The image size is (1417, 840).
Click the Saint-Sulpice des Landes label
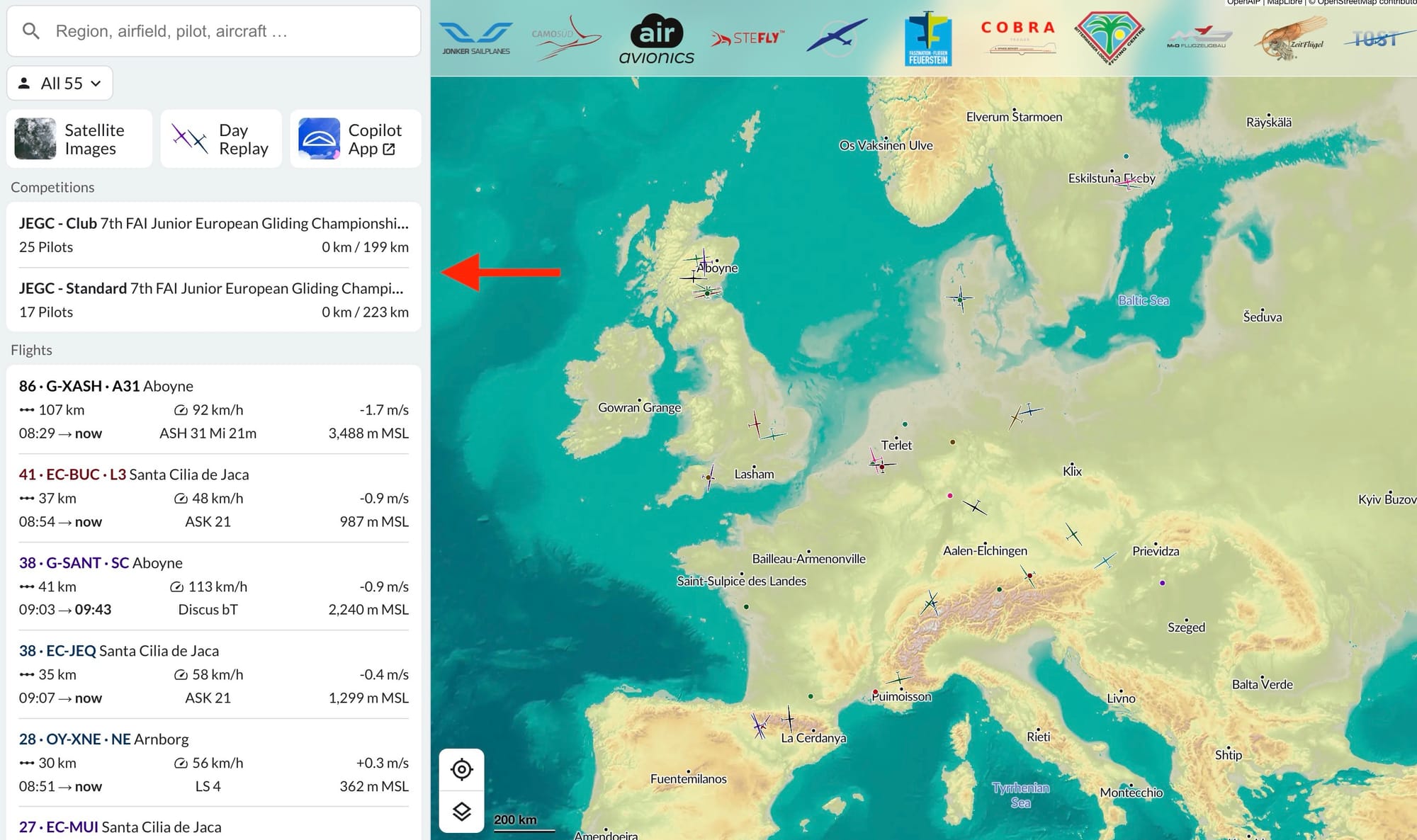(x=741, y=581)
